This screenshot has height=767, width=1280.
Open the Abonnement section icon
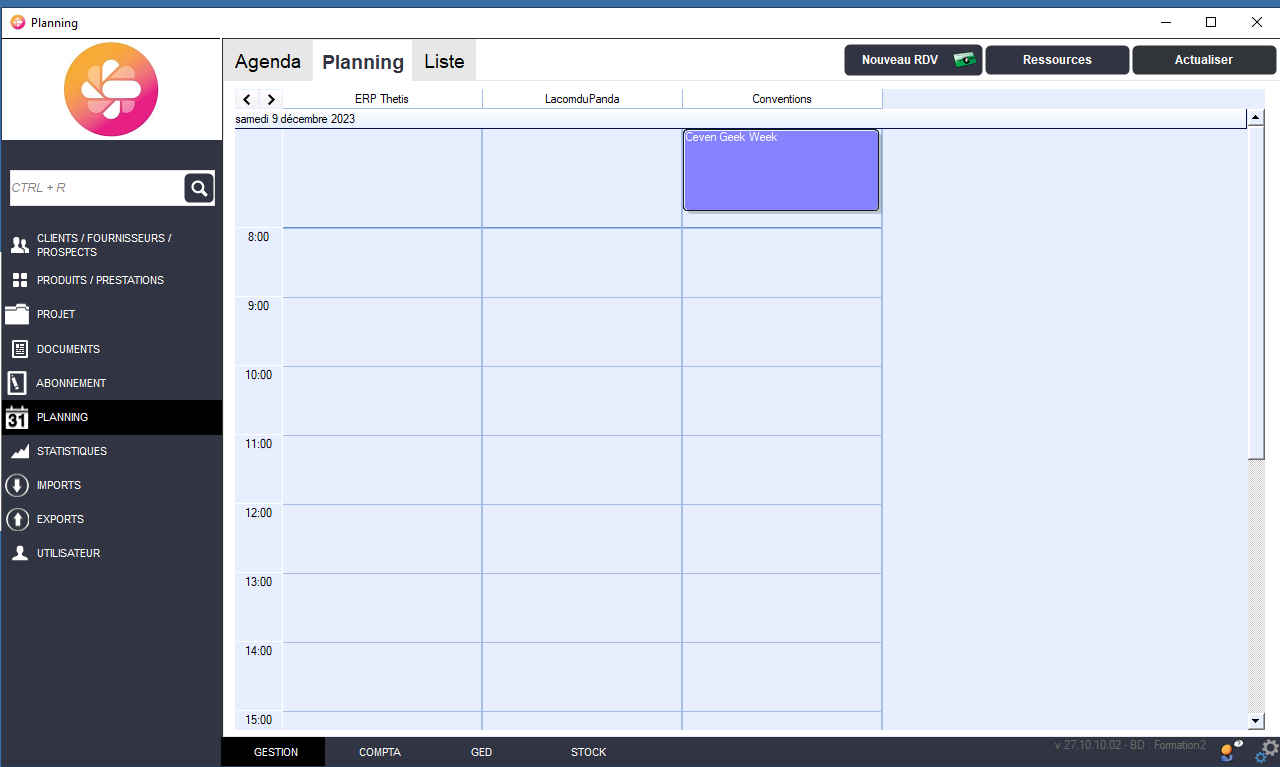(x=17, y=383)
